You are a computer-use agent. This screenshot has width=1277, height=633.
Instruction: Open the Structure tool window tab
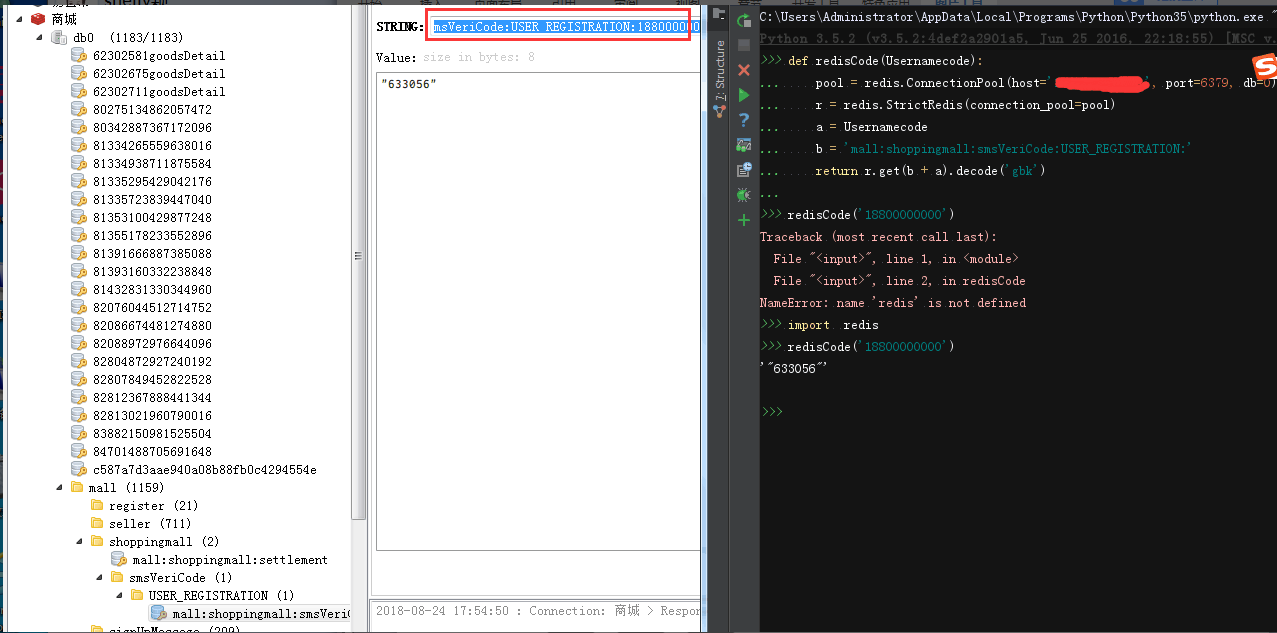pos(719,80)
